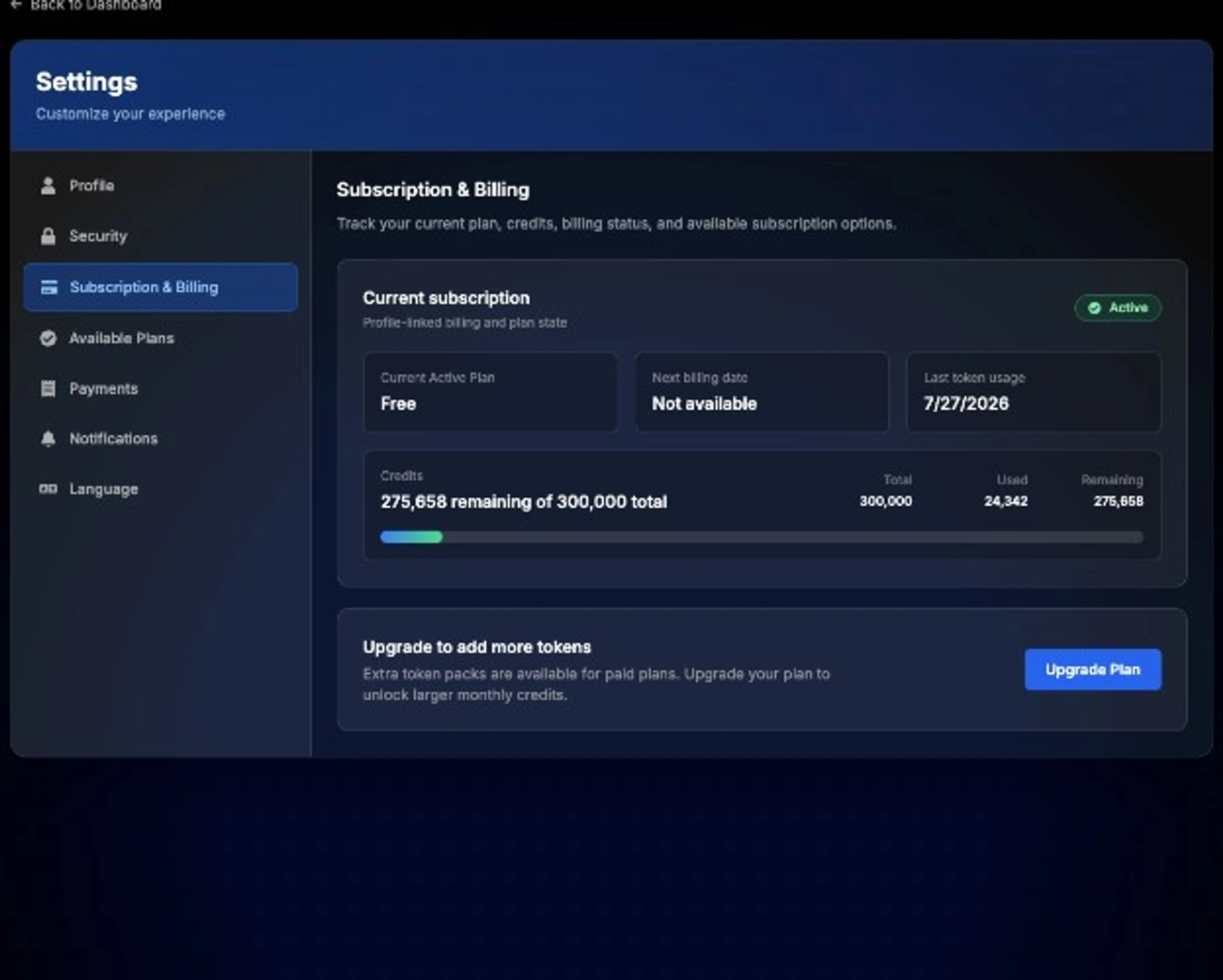The height and width of the screenshot is (980, 1223).
Task: Open the Notifications section
Action: click(161, 438)
